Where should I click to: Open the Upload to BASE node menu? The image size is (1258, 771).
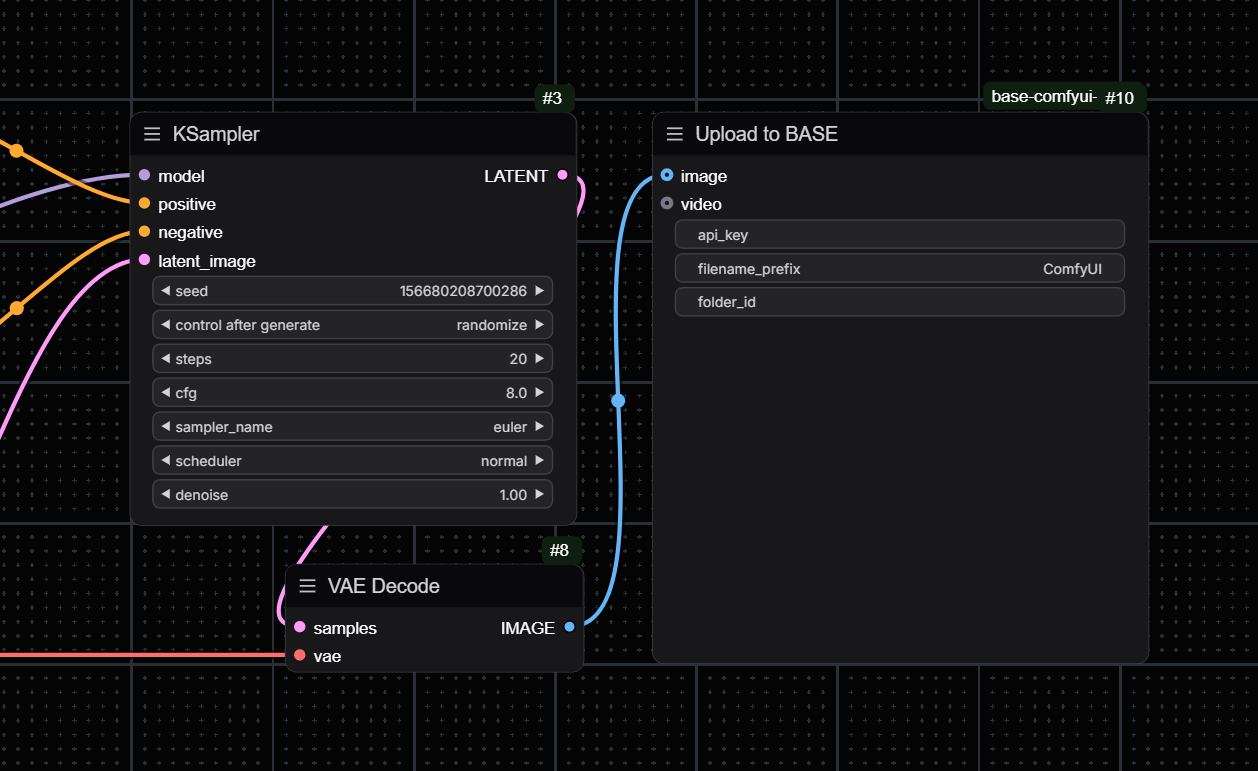674,133
